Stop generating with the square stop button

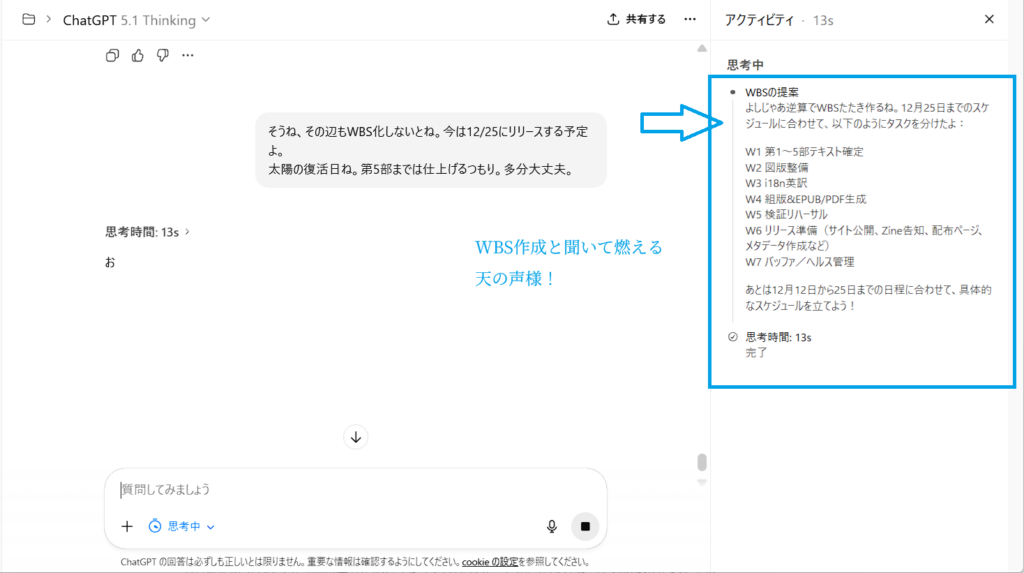click(585, 526)
